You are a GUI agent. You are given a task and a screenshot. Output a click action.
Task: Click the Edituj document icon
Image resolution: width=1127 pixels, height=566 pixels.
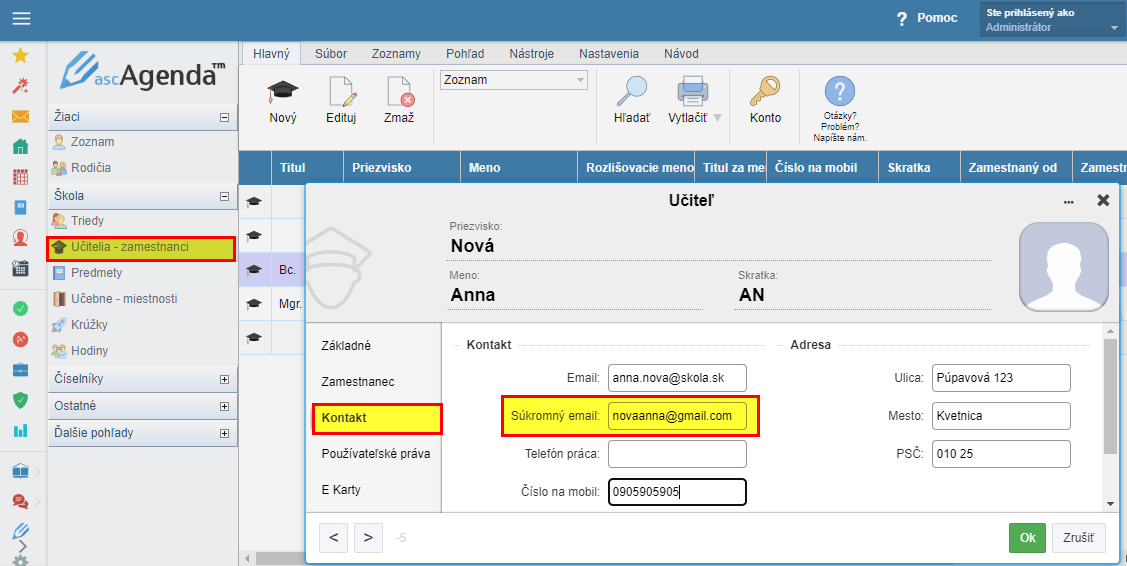[341, 93]
